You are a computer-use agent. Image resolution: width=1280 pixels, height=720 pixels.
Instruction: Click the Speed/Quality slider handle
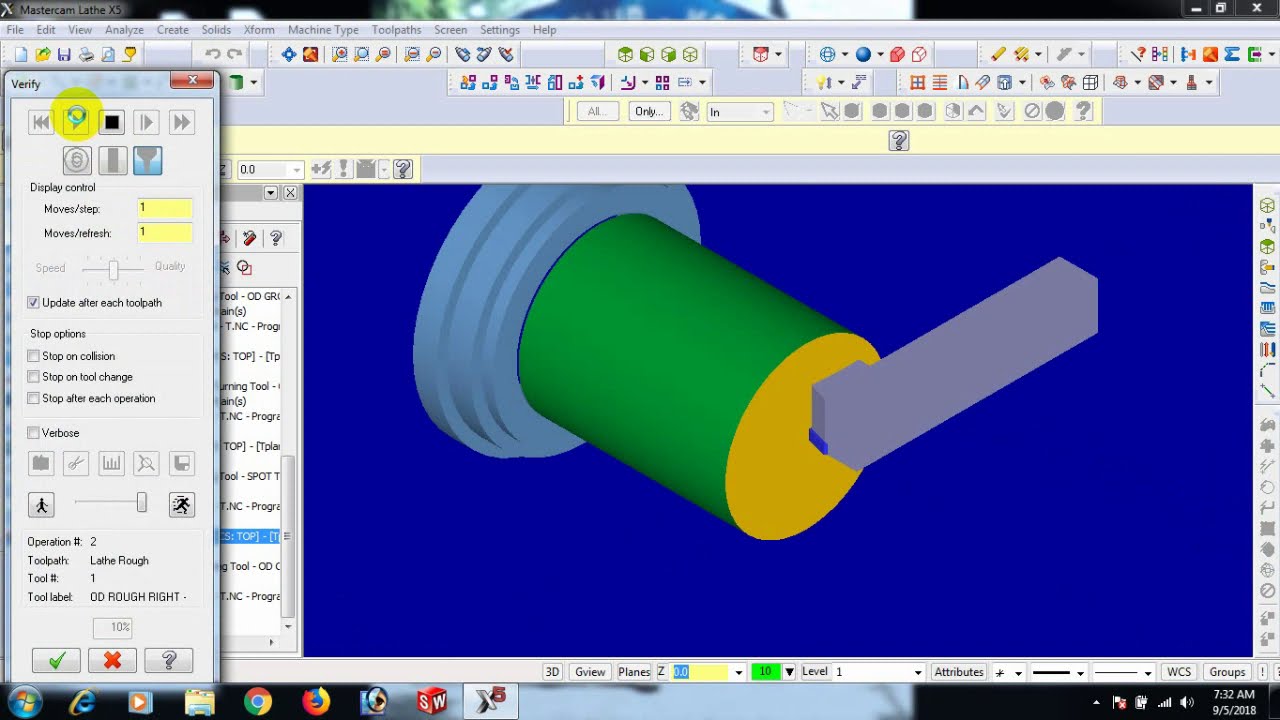[113, 270]
